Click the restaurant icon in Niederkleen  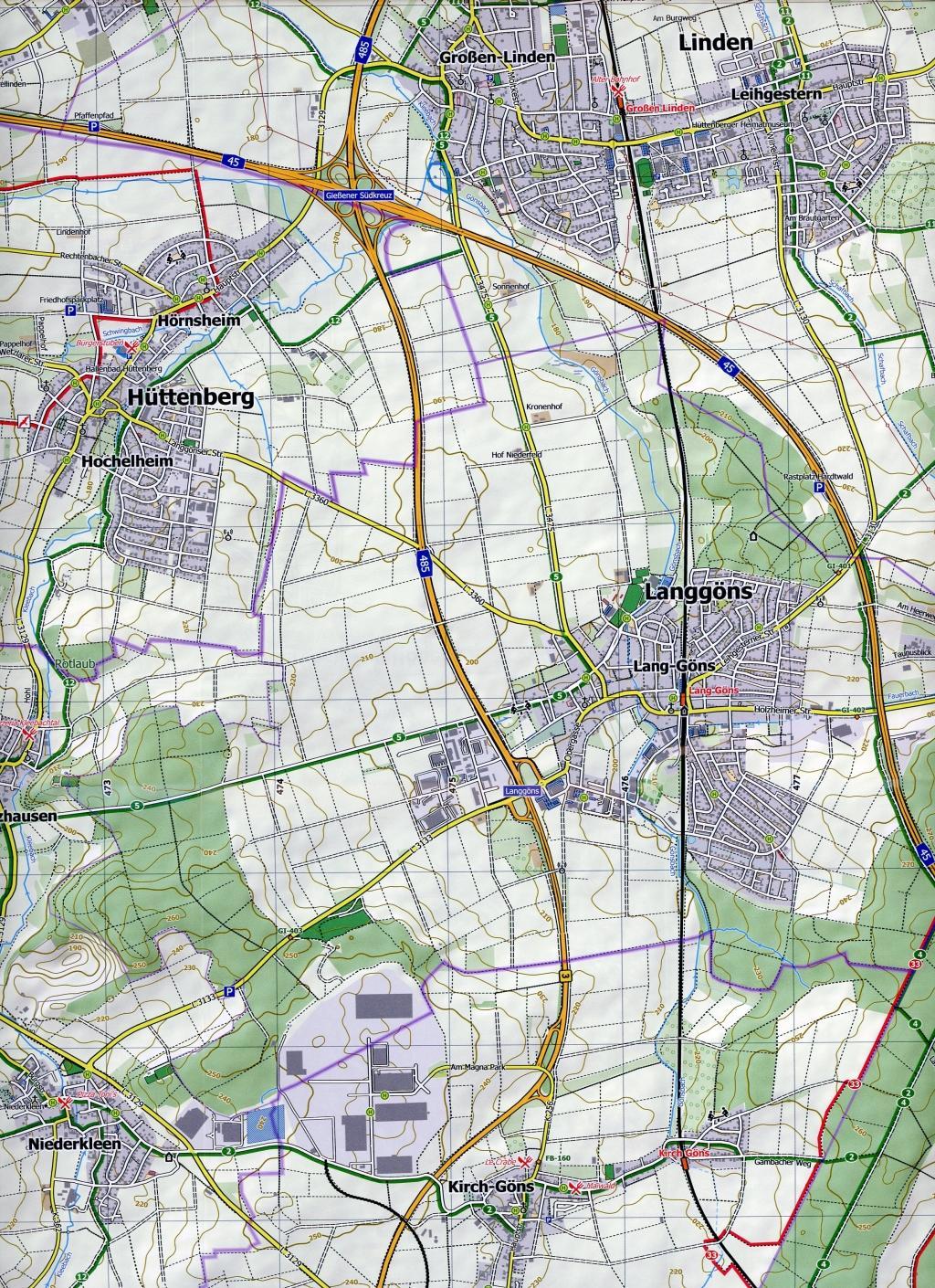(x=66, y=1103)
